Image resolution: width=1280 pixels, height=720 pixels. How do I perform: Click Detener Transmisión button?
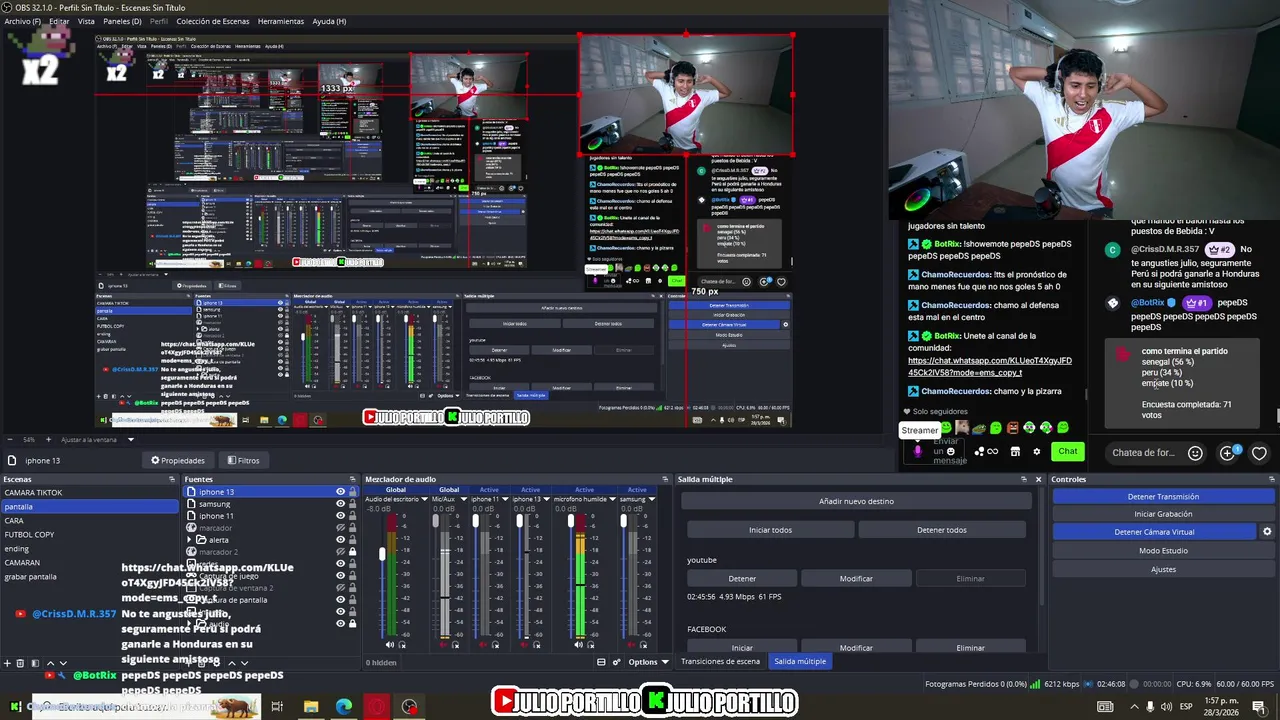[x=1163, y=496]
